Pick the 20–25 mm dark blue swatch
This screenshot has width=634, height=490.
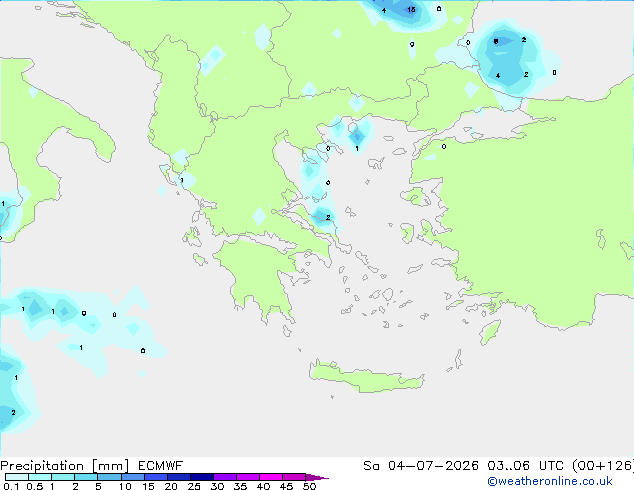click(x=179, y=477)
